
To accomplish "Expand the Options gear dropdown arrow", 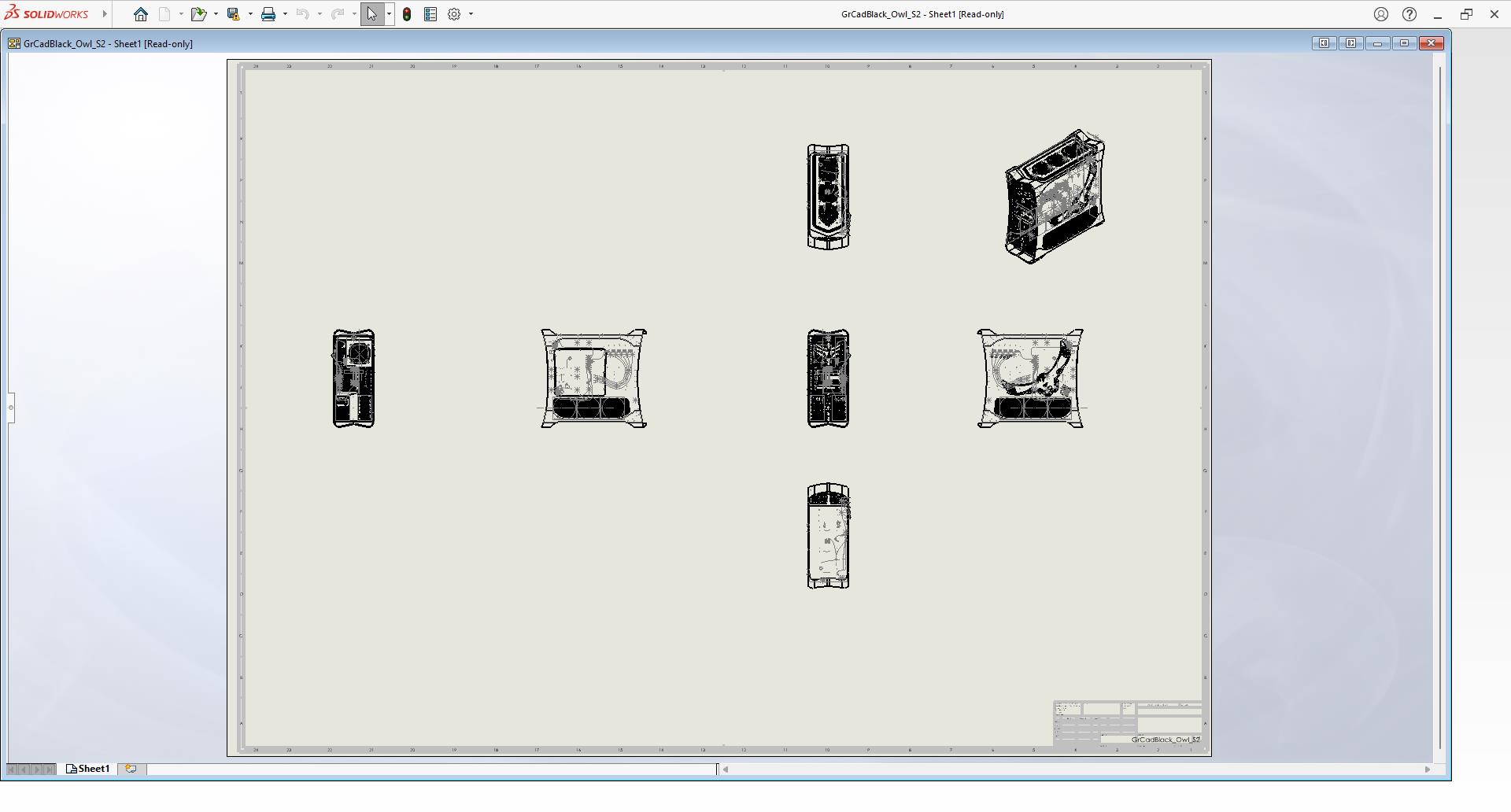I will [x=471, y=14].
